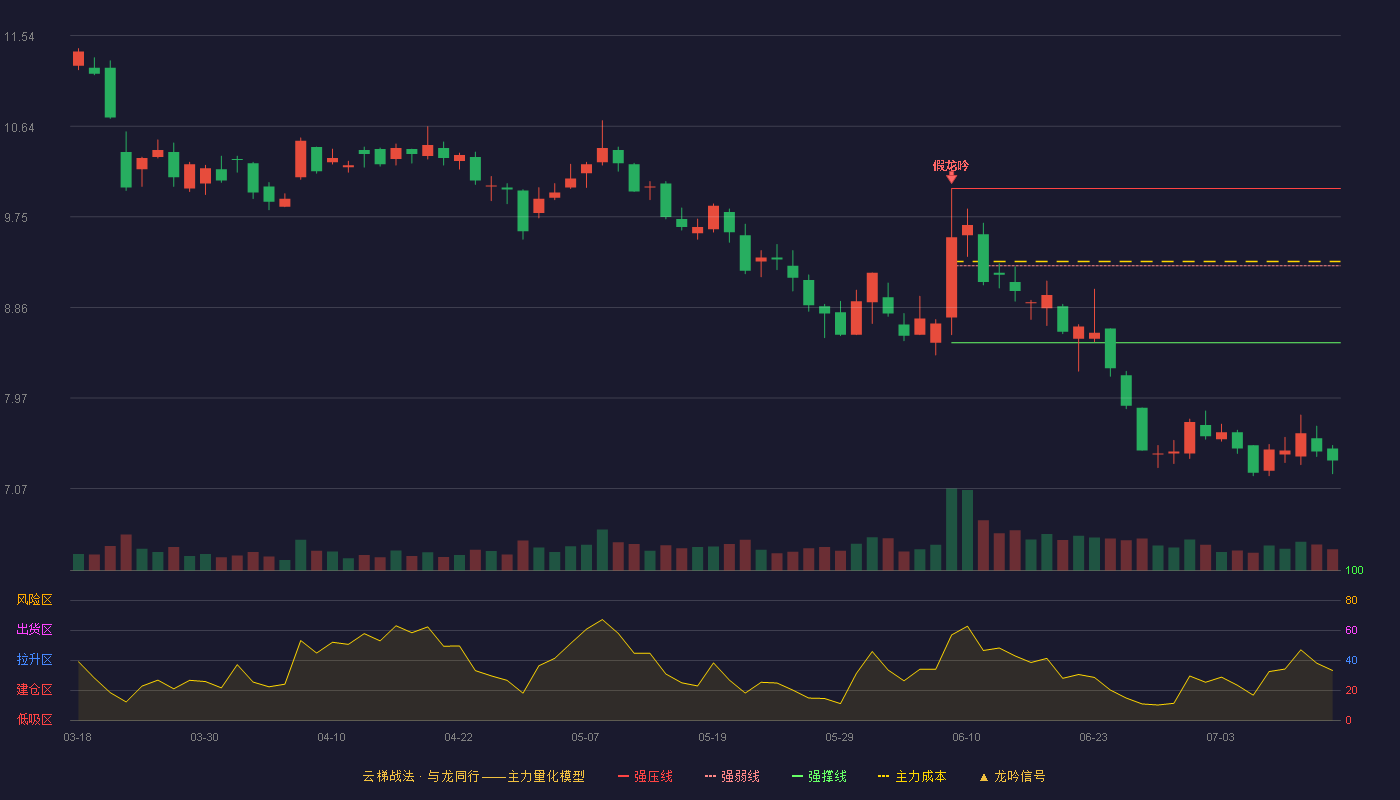Click the 龙吟信号 triangle legend icon
1400x800 pixels.
click(983, 776)
